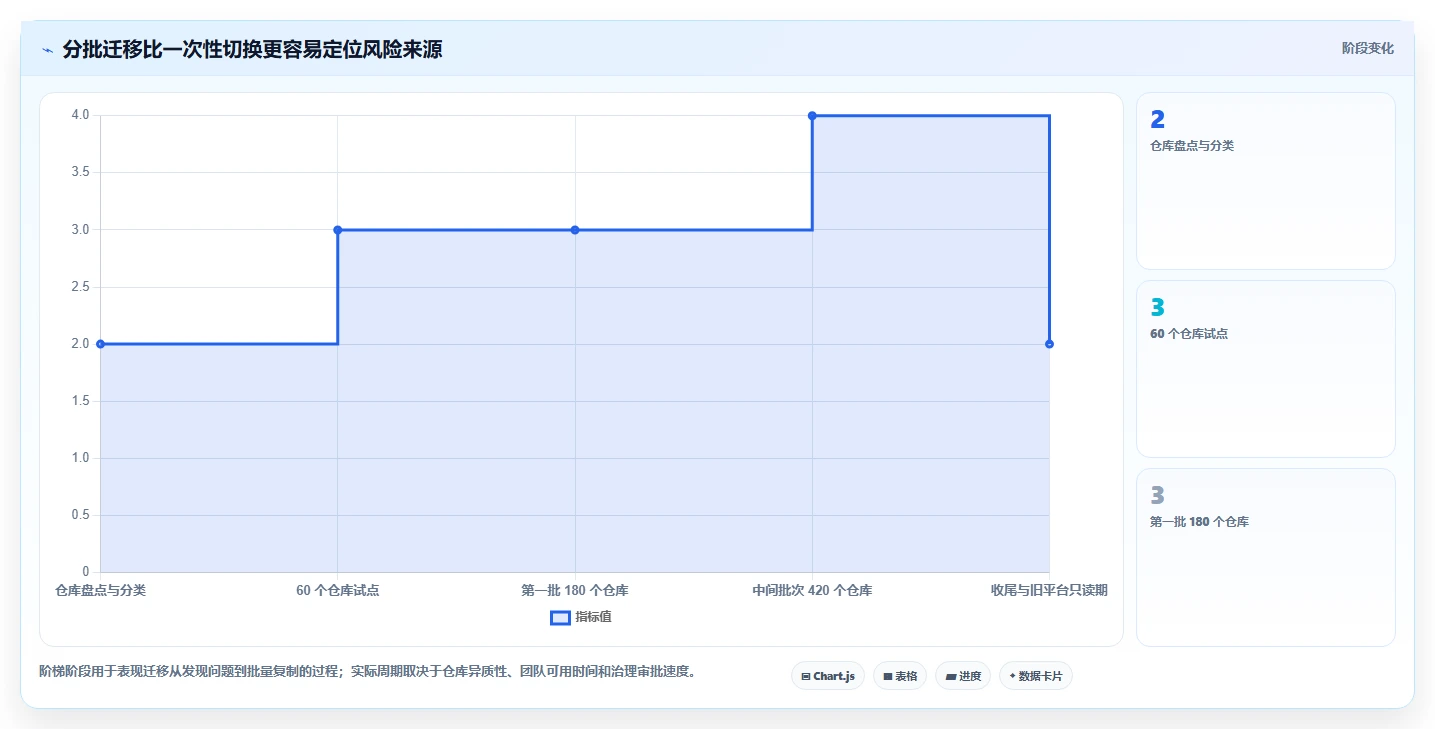
Task: Open the 仓库盘点与分类 stat card
Action: (1265, 181)
